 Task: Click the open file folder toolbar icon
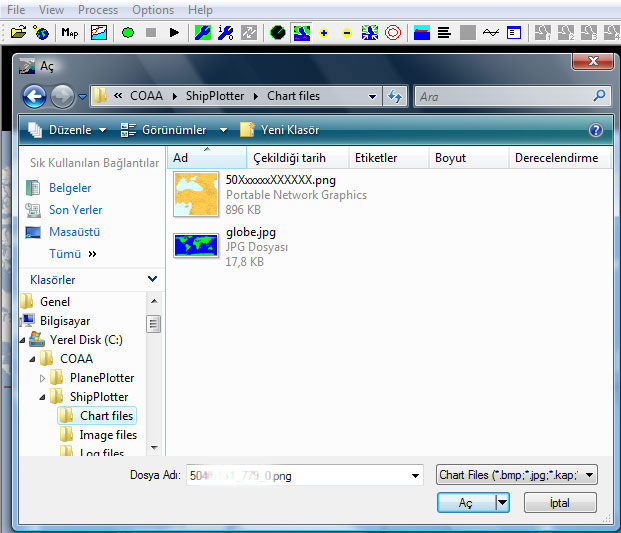[18, 32]
